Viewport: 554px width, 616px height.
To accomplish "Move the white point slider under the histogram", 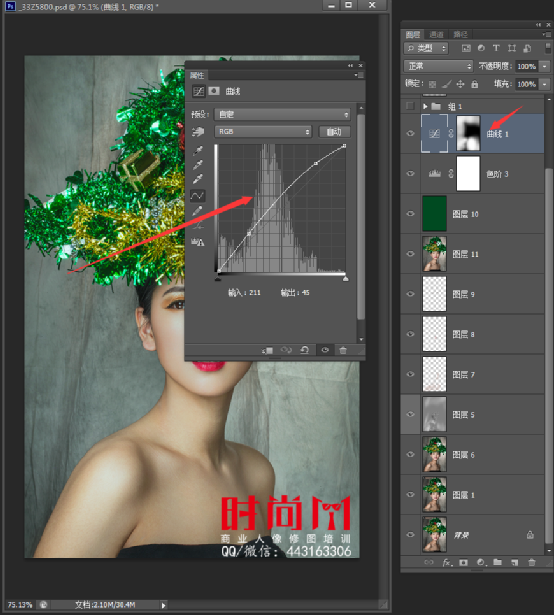I will (x=345, y=279).
